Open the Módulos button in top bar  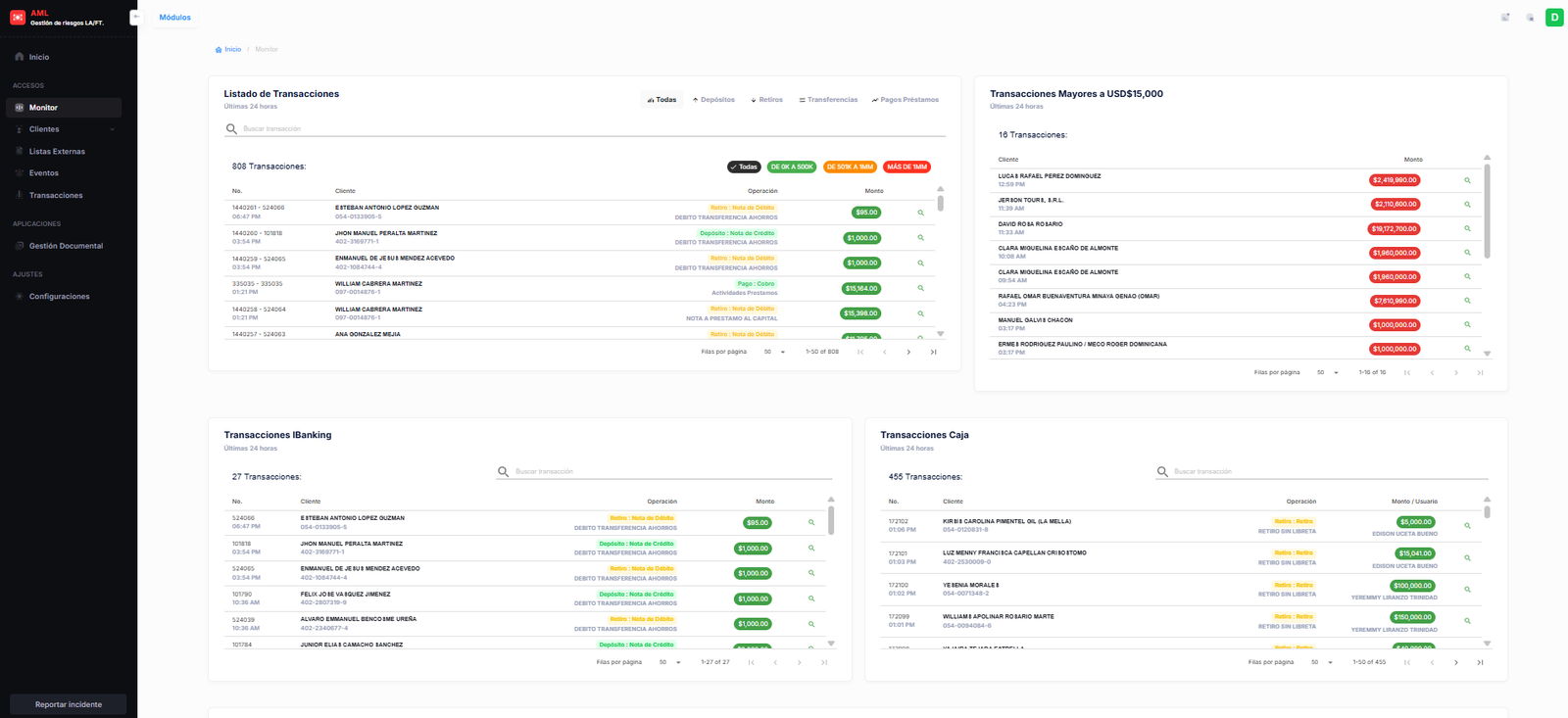pos(174,18)
